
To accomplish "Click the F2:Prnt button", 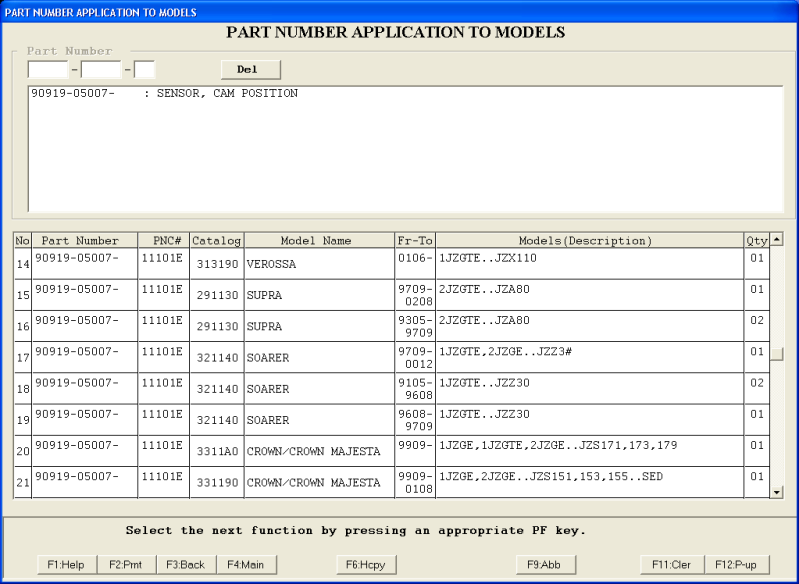I will 126,565.
